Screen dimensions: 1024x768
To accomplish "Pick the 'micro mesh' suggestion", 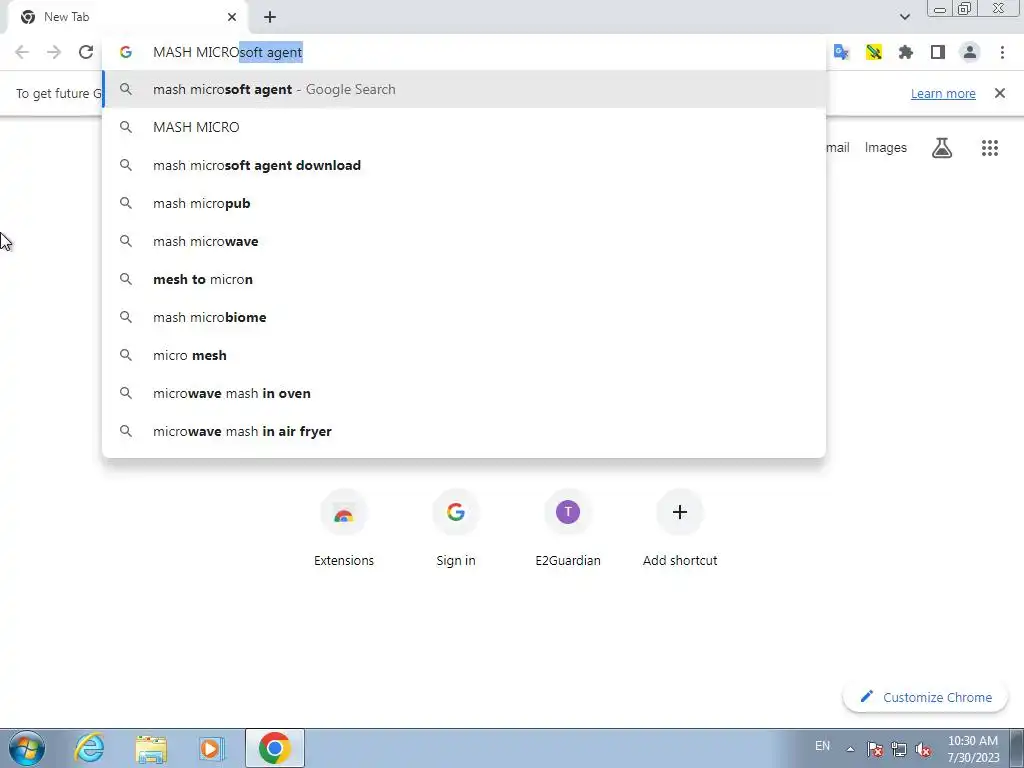I will [x=464, y=355].
